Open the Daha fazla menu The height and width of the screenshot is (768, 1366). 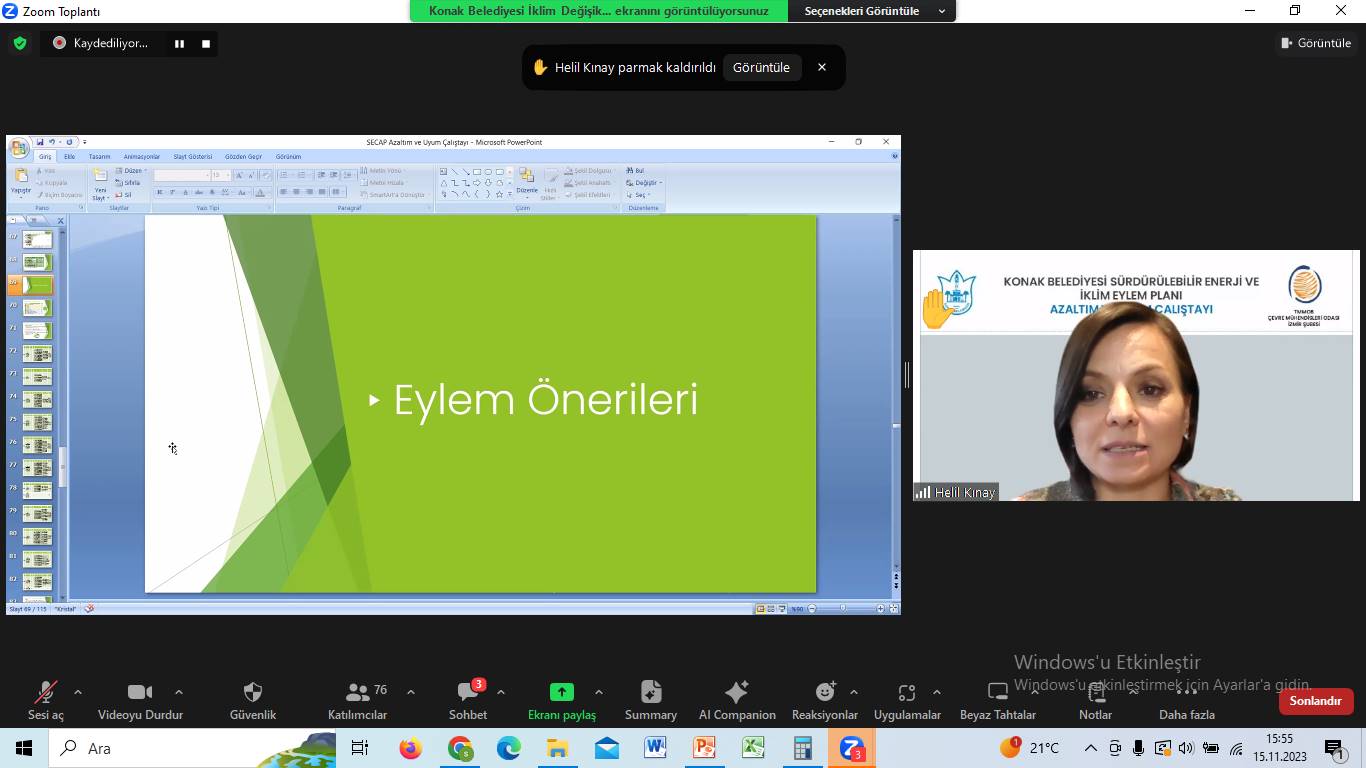[1186, 692]
